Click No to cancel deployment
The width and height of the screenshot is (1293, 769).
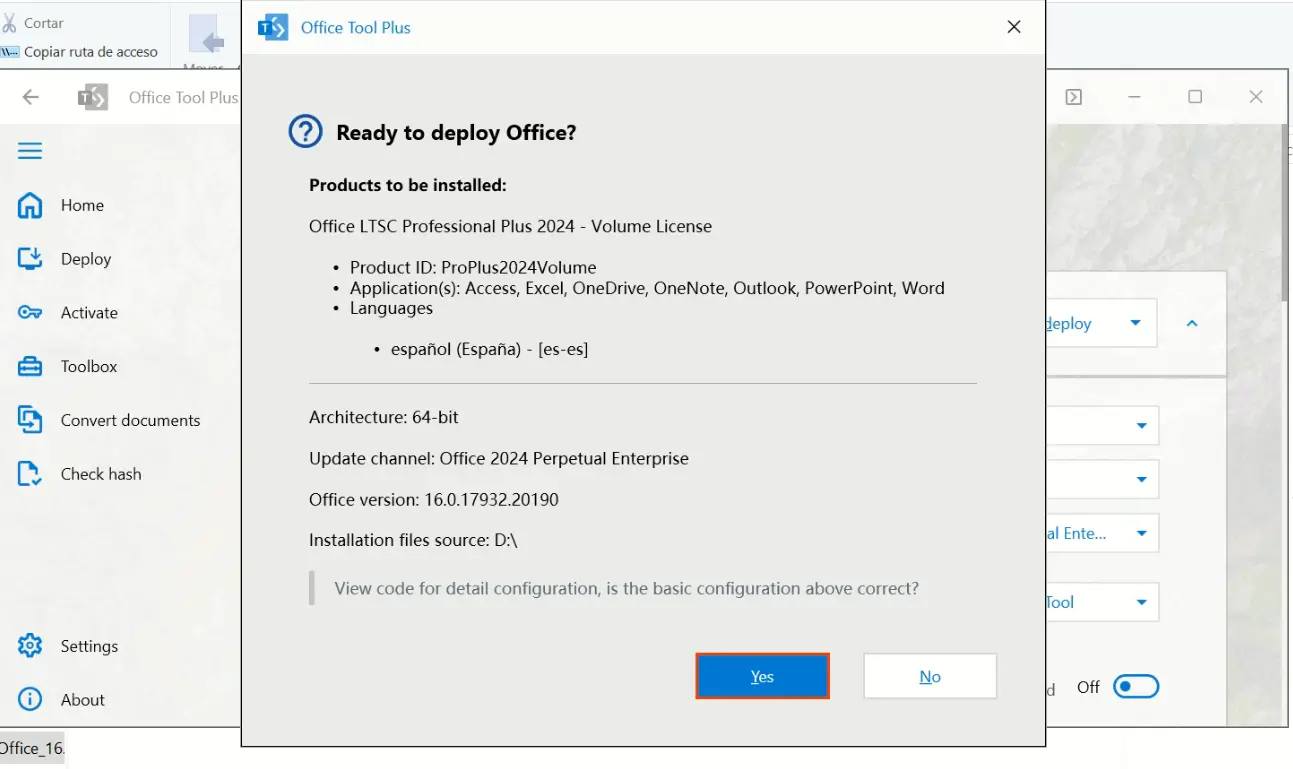tap(930, 676)
